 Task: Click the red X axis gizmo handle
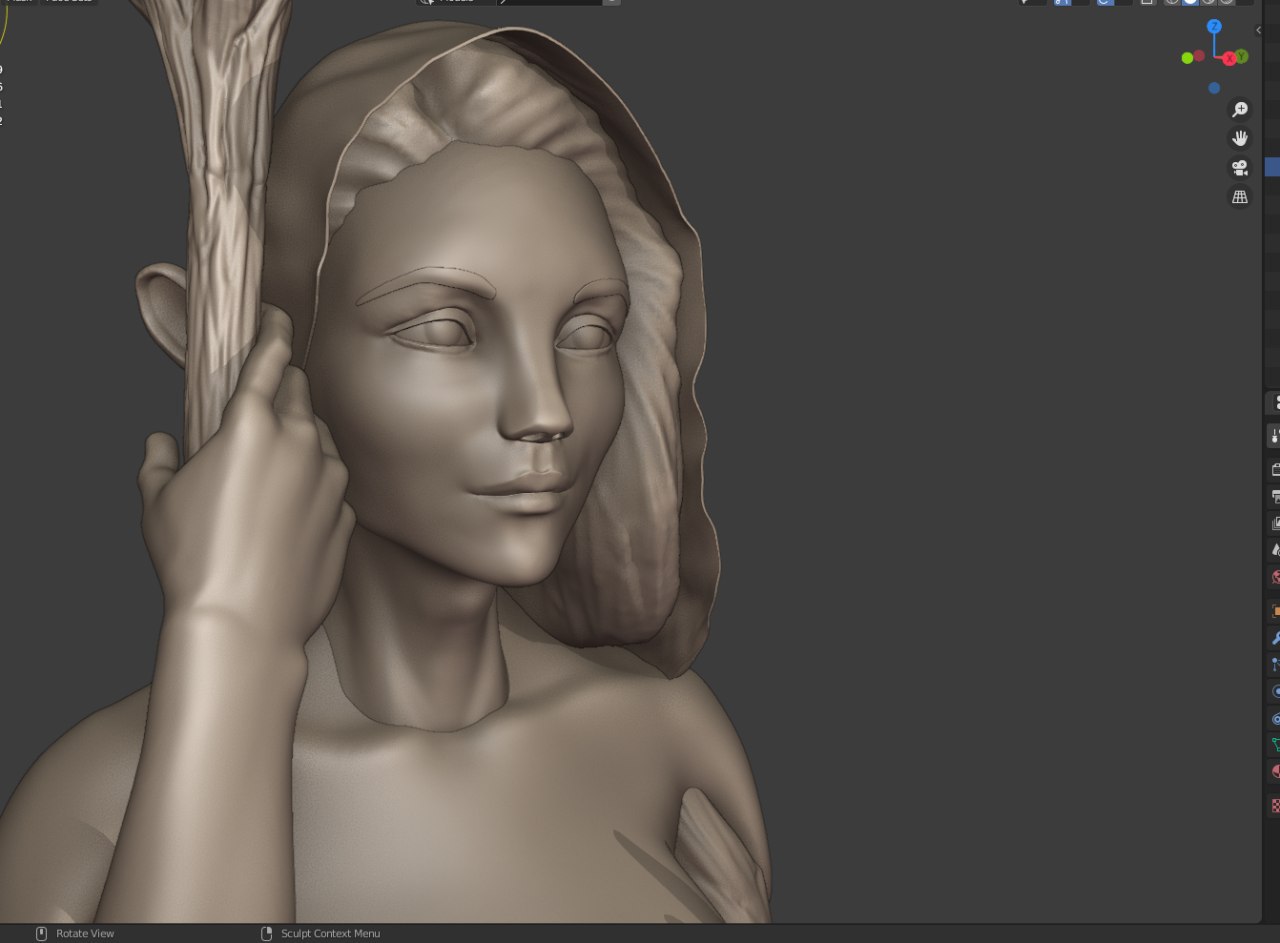point(1229,59)
